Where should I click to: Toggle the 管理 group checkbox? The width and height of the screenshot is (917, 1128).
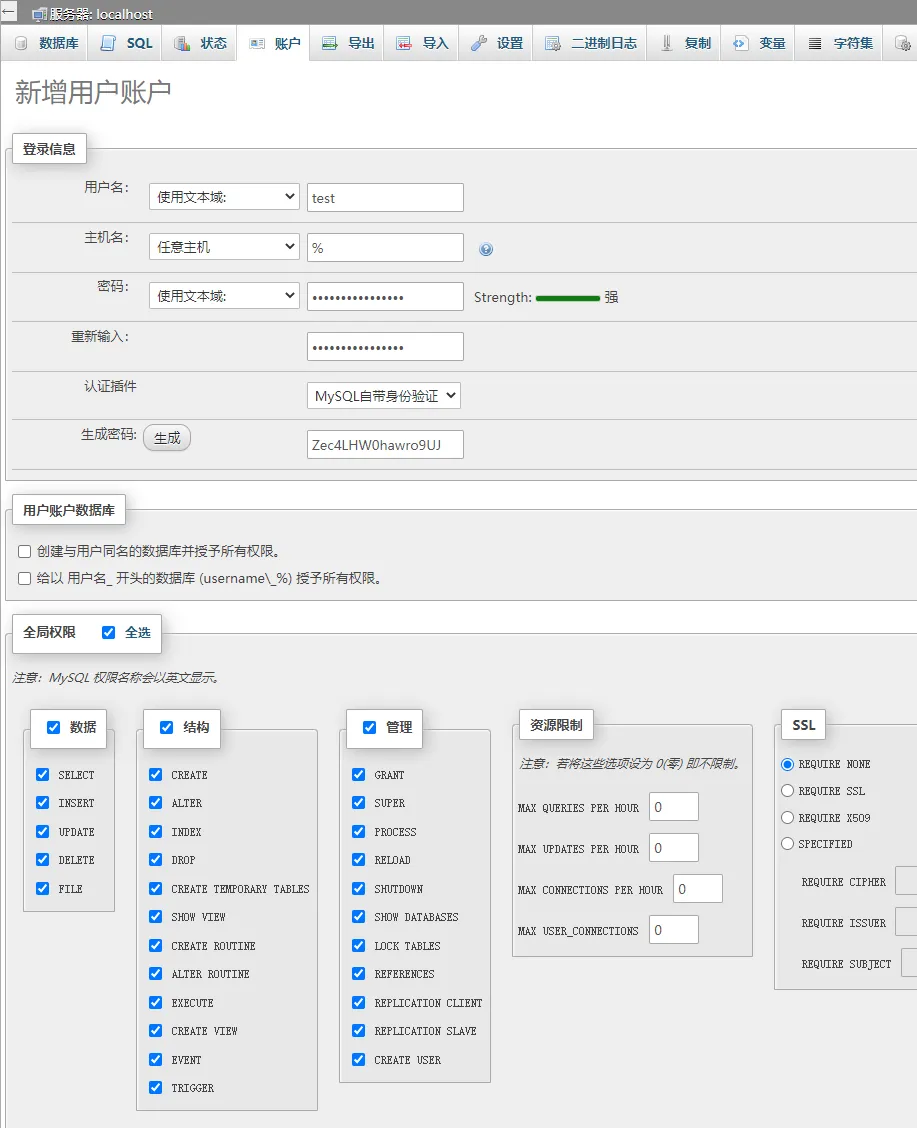pyautogui.click(x=370, y=727)
